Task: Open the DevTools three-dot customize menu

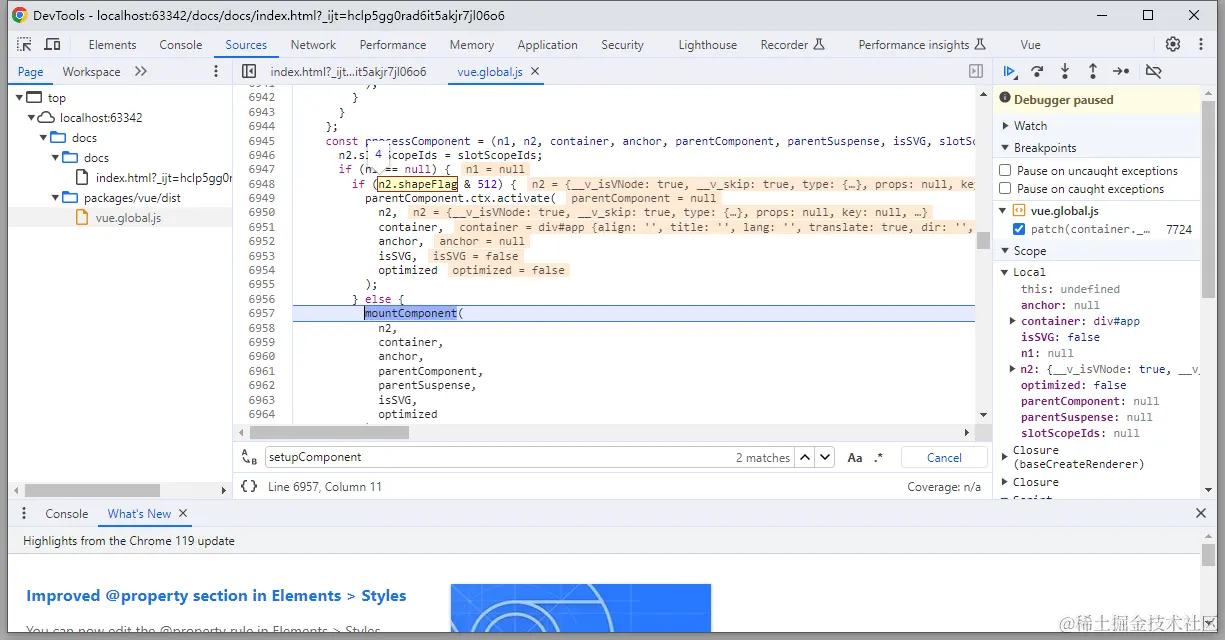Action: [1200, 45]
